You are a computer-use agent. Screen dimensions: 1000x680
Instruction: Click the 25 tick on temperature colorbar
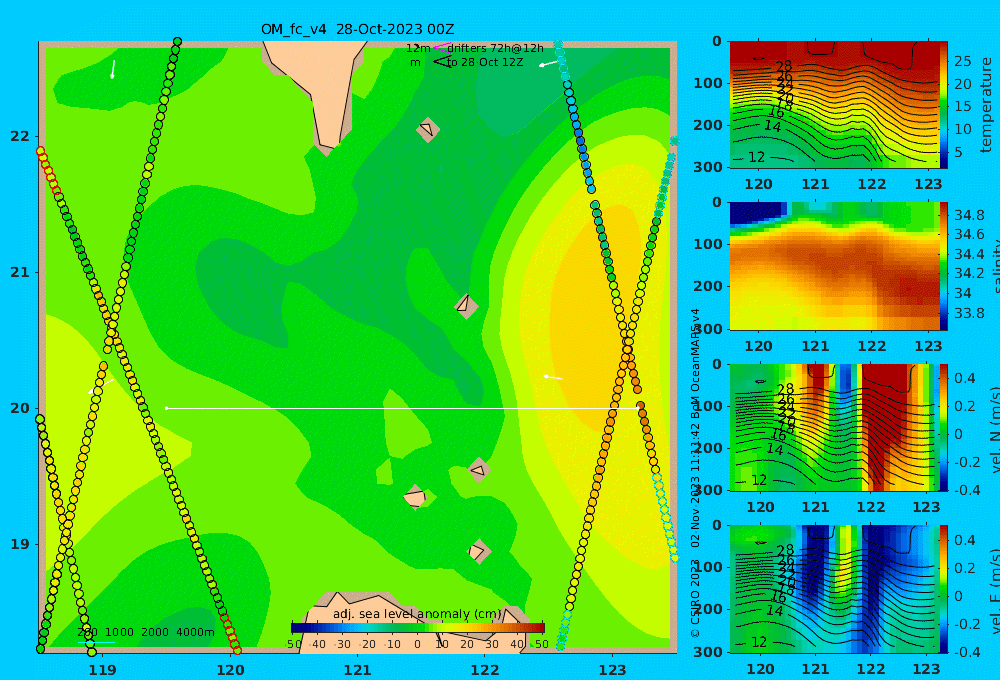point(962,61)
